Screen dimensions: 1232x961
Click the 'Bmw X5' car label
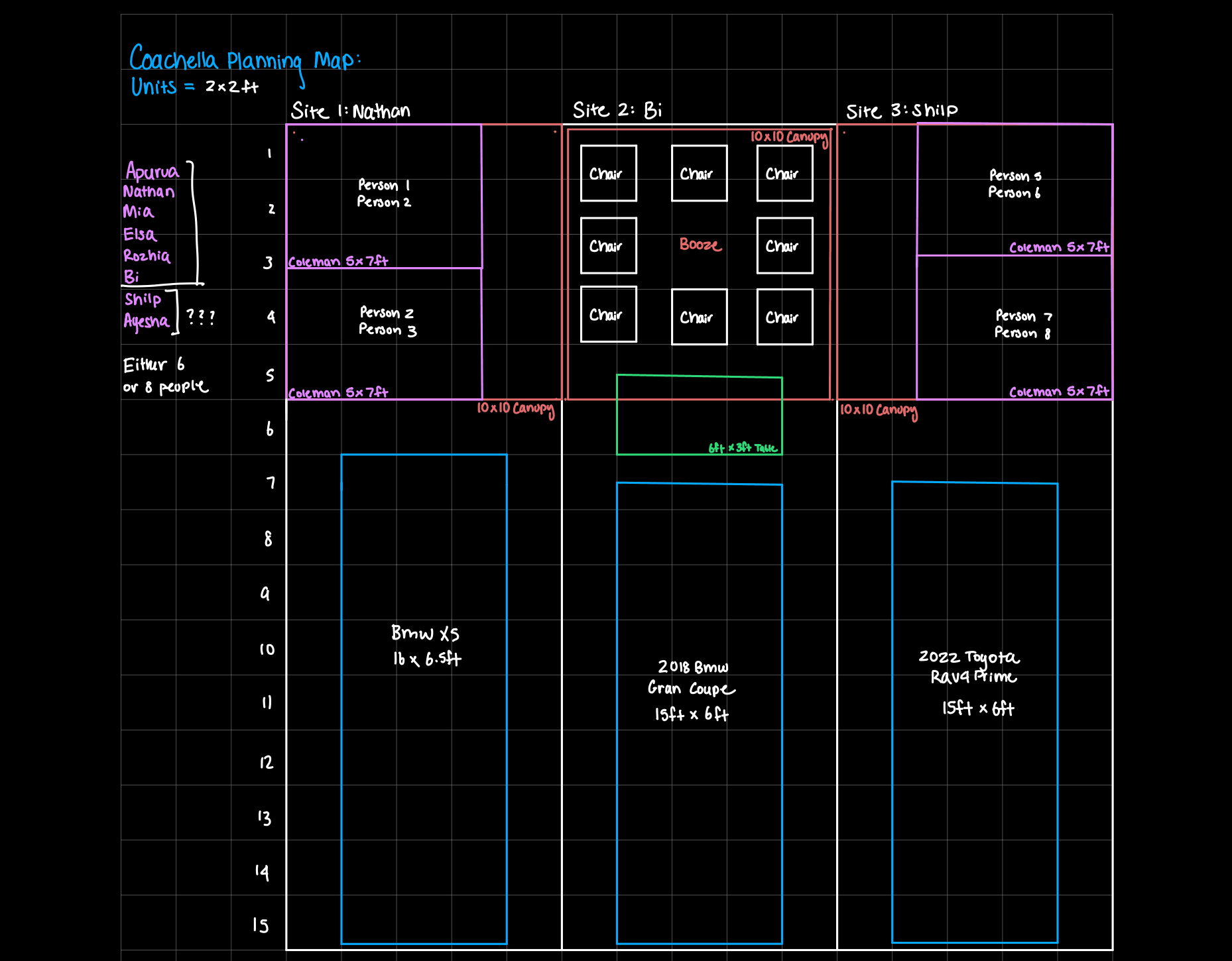[425, 634]
